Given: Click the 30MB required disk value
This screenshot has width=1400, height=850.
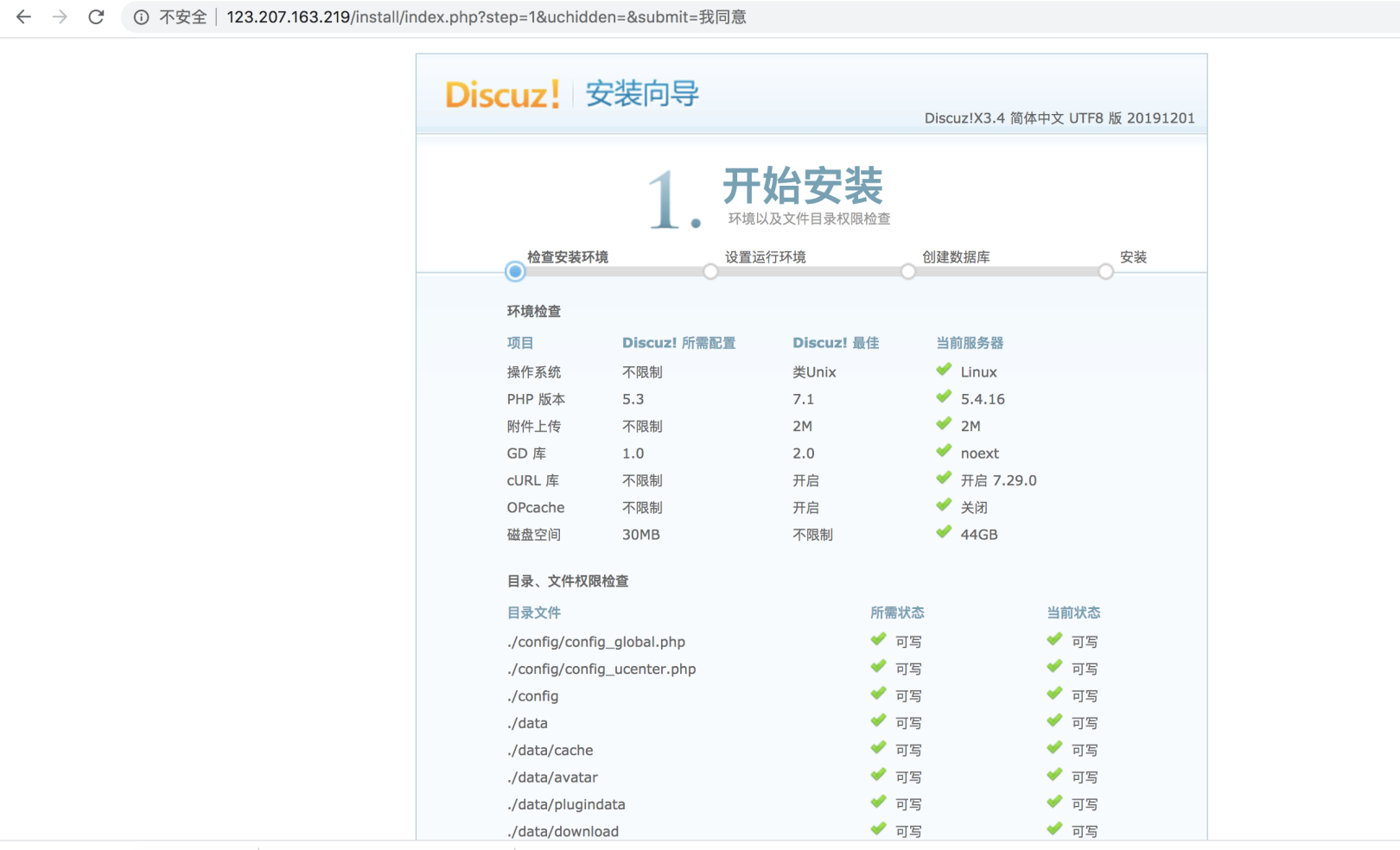Looking at the screenshot, I should click(x=641, y=535).
